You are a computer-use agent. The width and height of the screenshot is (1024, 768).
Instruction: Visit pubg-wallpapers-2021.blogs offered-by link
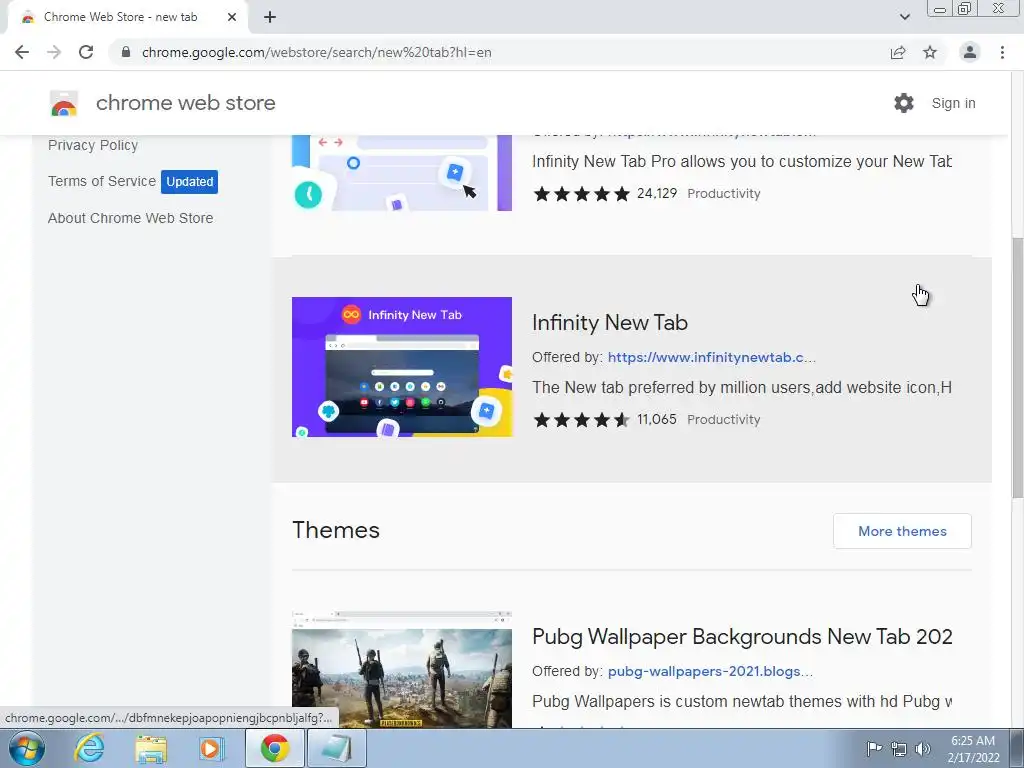711,671
